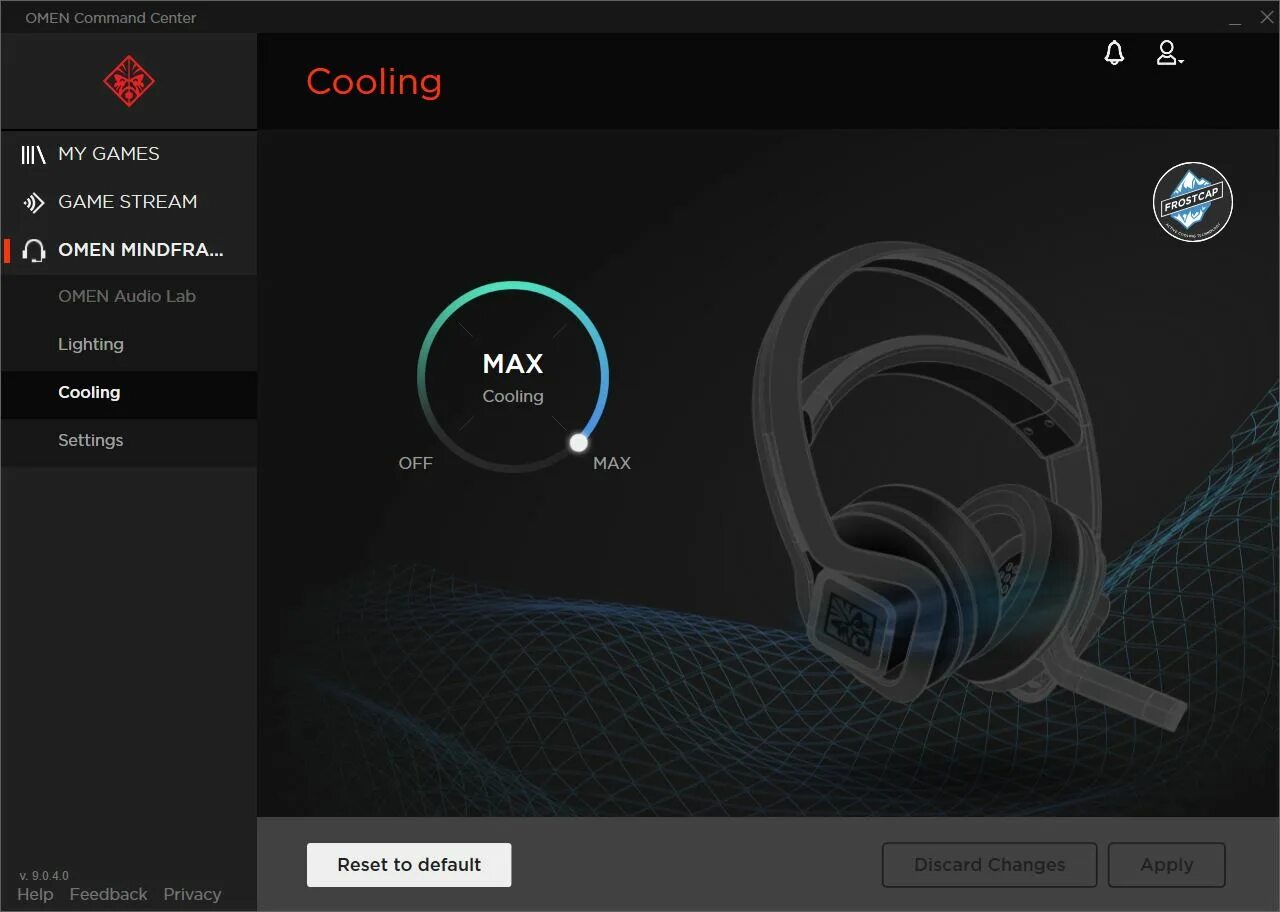Switch to the Lighting page
Screen dimensions: 1280x912
pyautogui.click(x=91, y=344)
